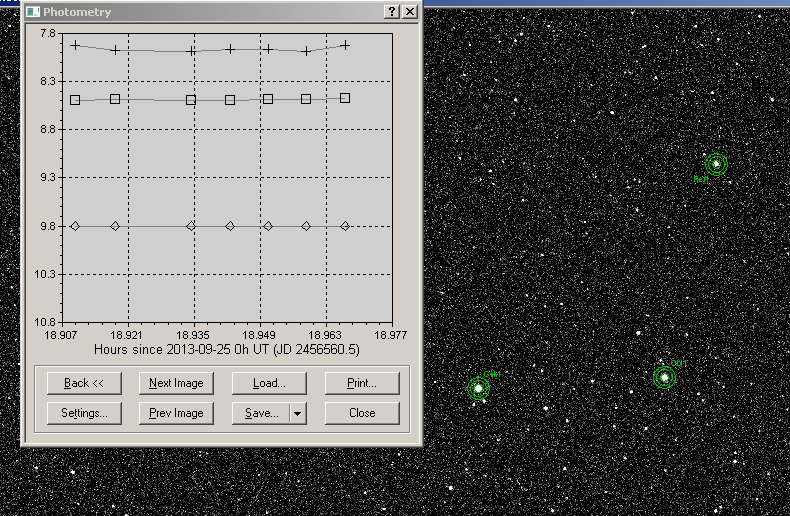The height and width of the screenshot is (516, 790).
Task: Click the 18.935 time axis label
Action: (x=192, y=335)
